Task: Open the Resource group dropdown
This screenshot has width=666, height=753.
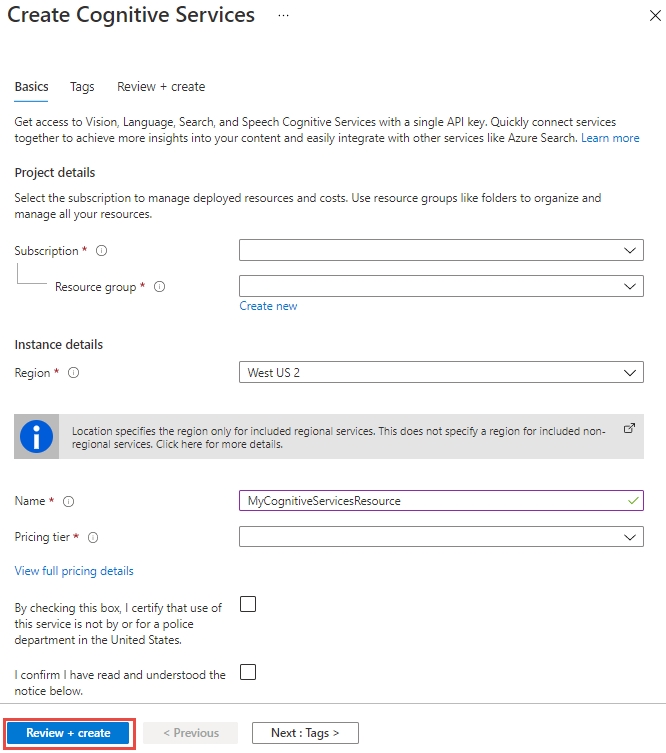Action: [x=441, y=286]
